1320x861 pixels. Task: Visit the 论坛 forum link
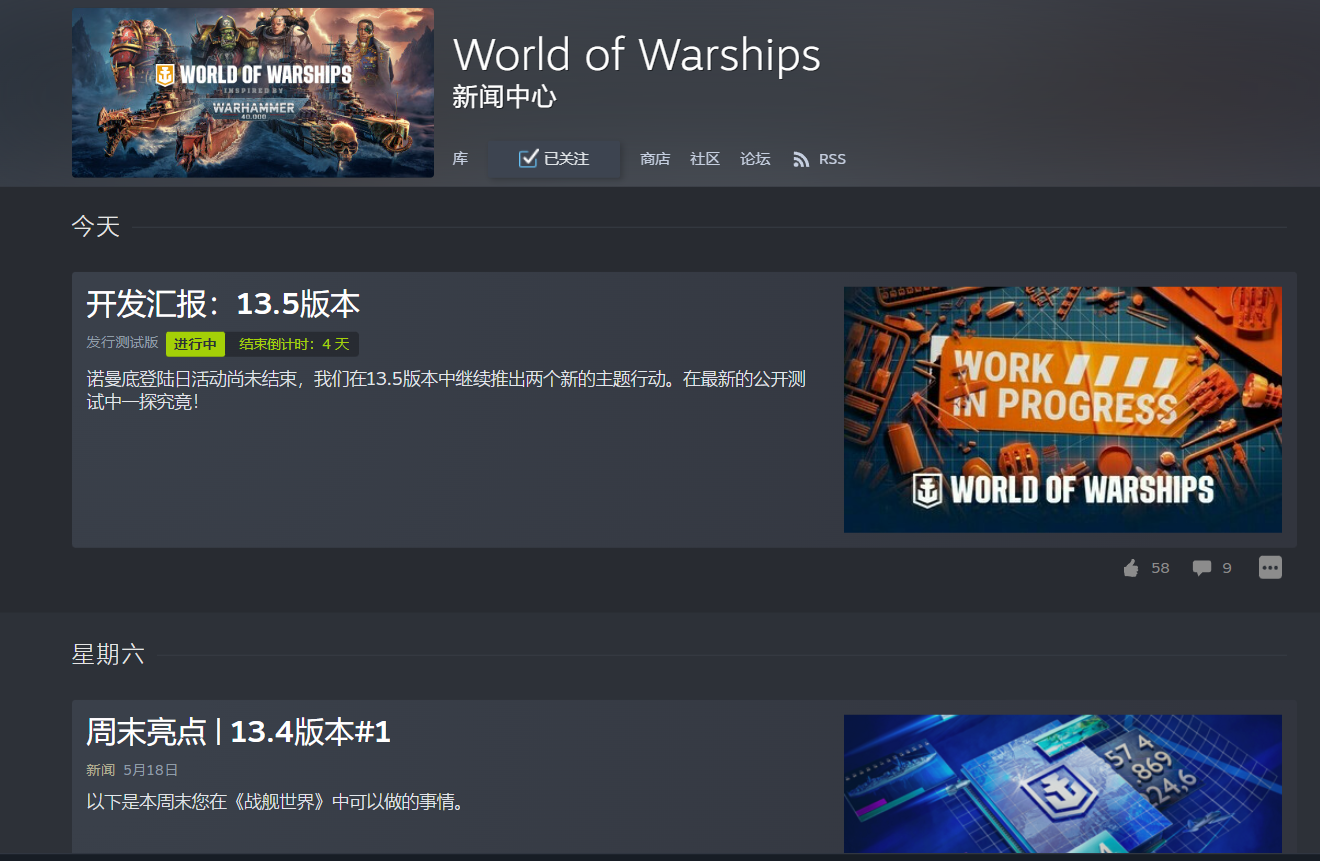pyautogui.click(x=755, y=158)
